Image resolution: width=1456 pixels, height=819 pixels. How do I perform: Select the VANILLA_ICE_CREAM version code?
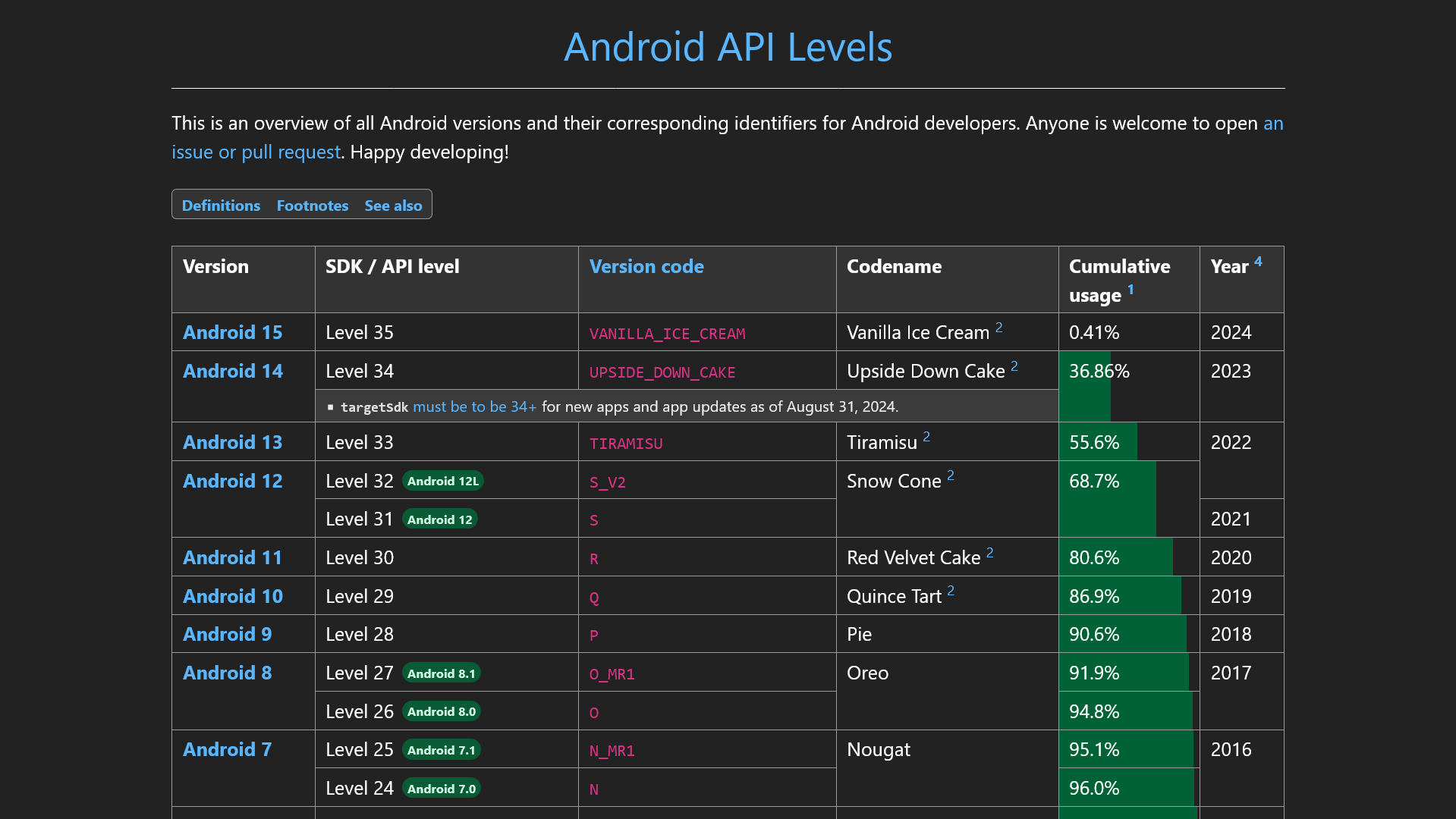point(668,334)
